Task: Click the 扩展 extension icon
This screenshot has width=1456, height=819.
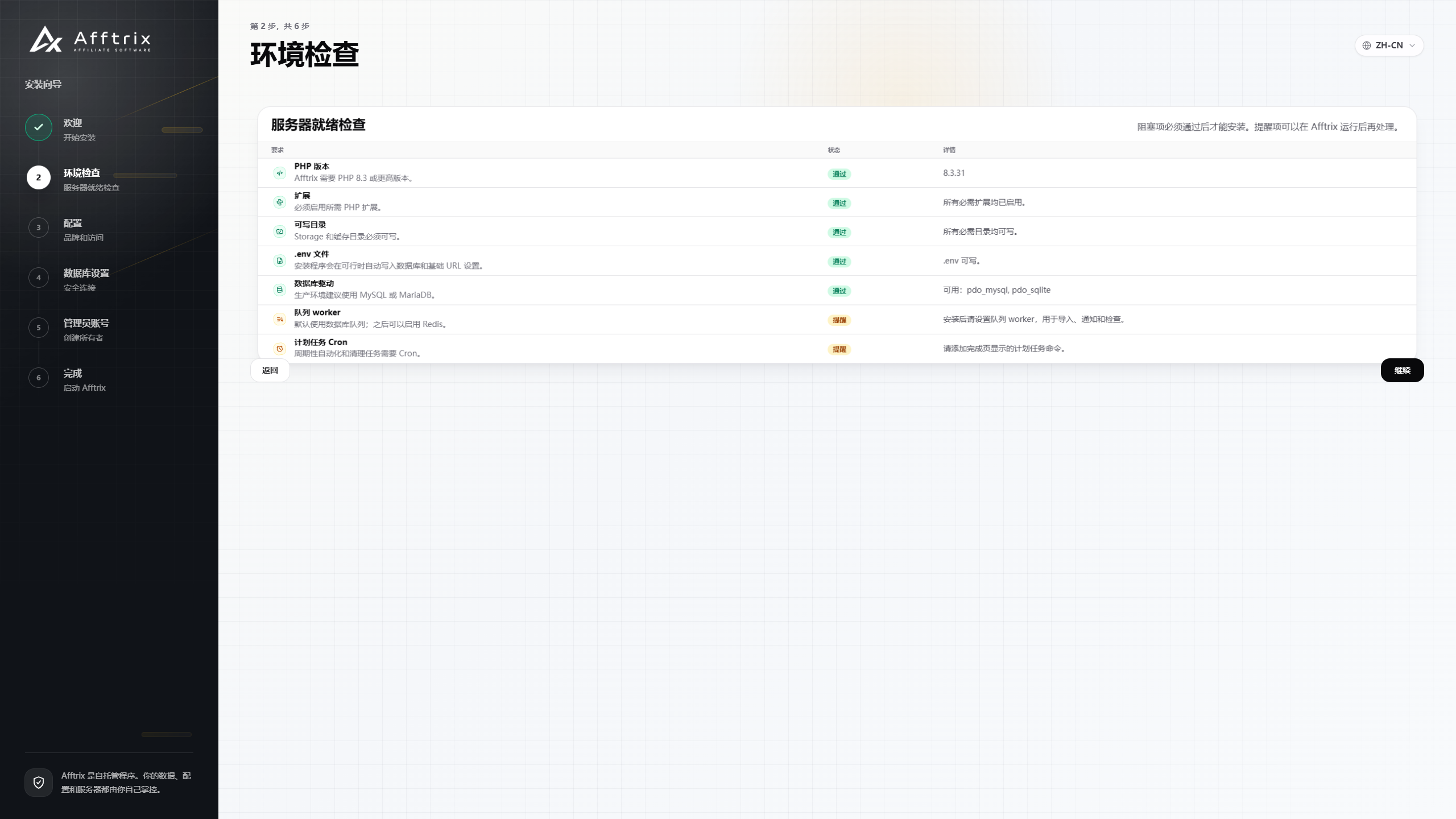Action: (279, 202)
